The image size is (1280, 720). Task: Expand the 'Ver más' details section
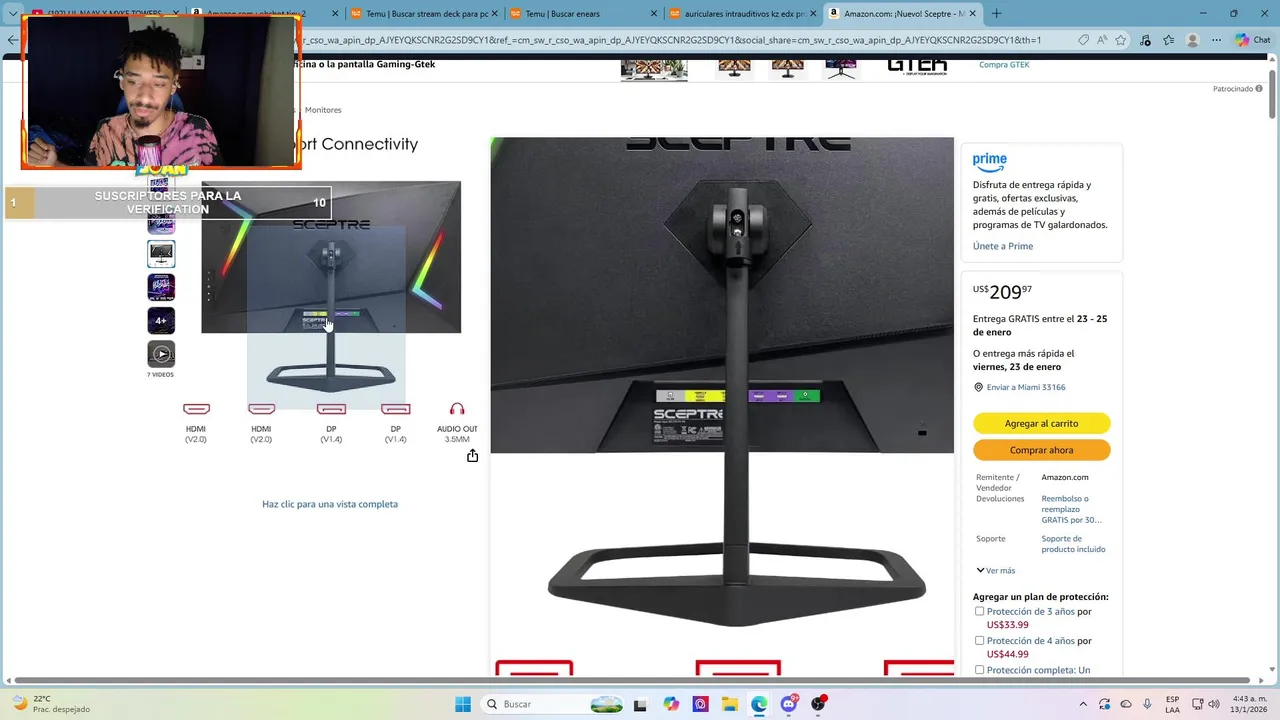point(996,571)
